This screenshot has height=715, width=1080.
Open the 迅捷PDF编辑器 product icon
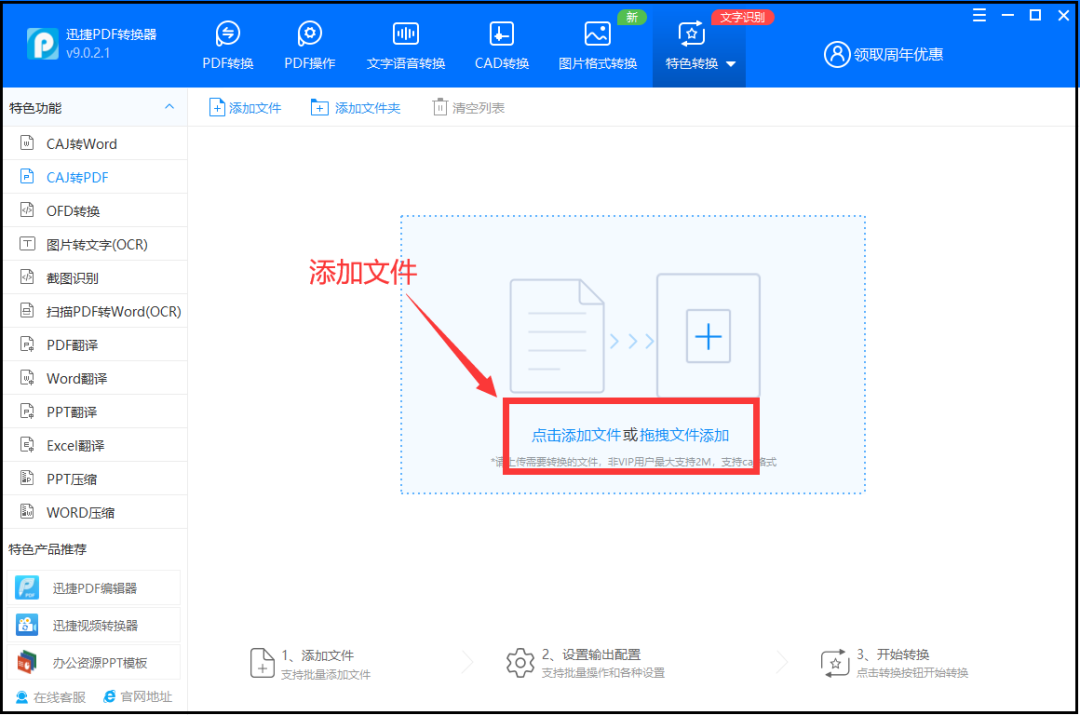click(x=28, y=588)
